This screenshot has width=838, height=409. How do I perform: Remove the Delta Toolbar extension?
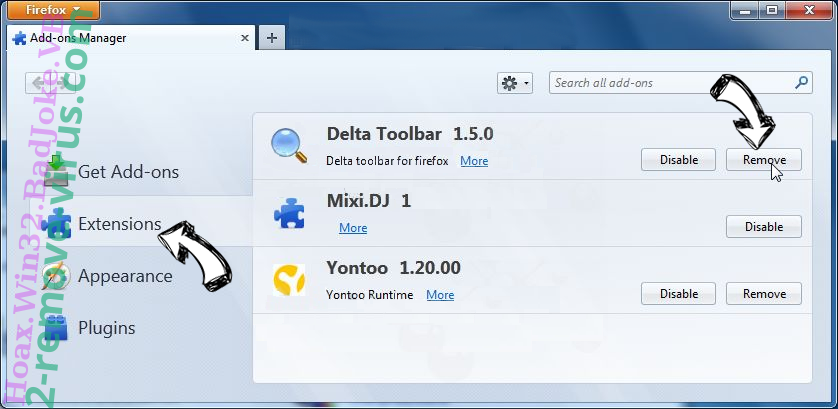point(763,160)
